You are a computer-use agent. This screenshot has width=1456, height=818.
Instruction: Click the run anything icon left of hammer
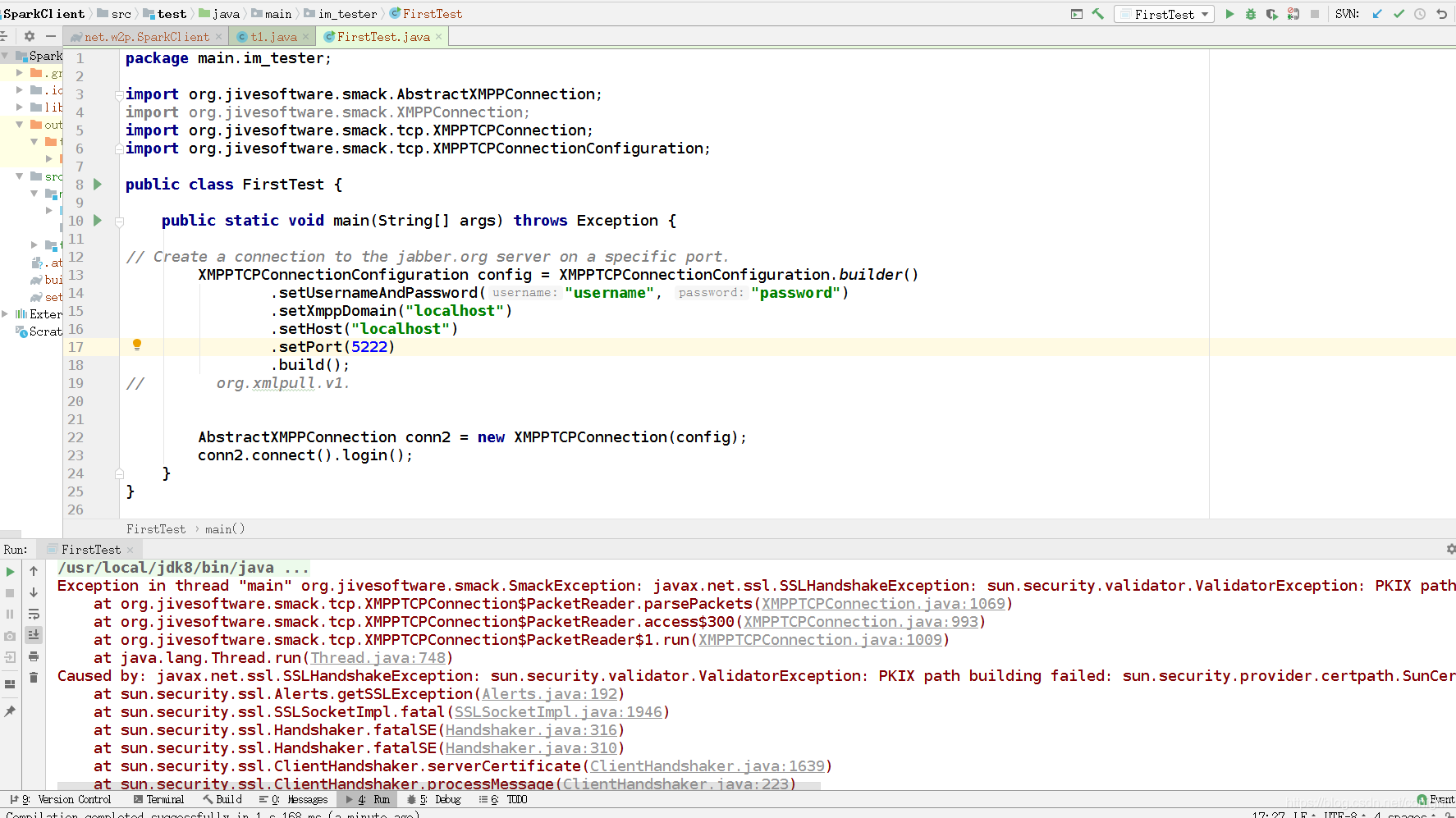coord(1077,14)
